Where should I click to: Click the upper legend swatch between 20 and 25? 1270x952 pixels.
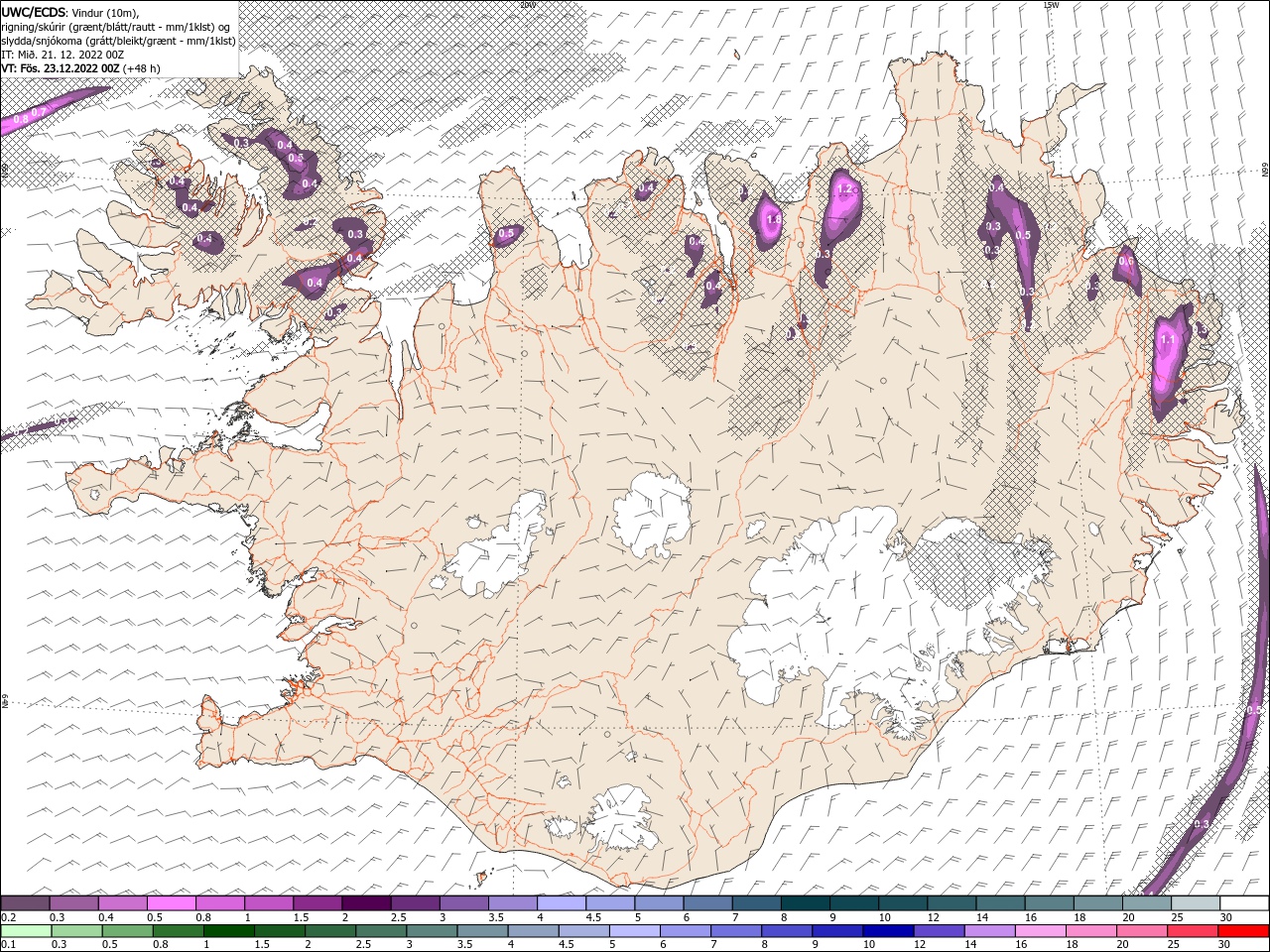pyautogui.click(x=1146, y=902)
